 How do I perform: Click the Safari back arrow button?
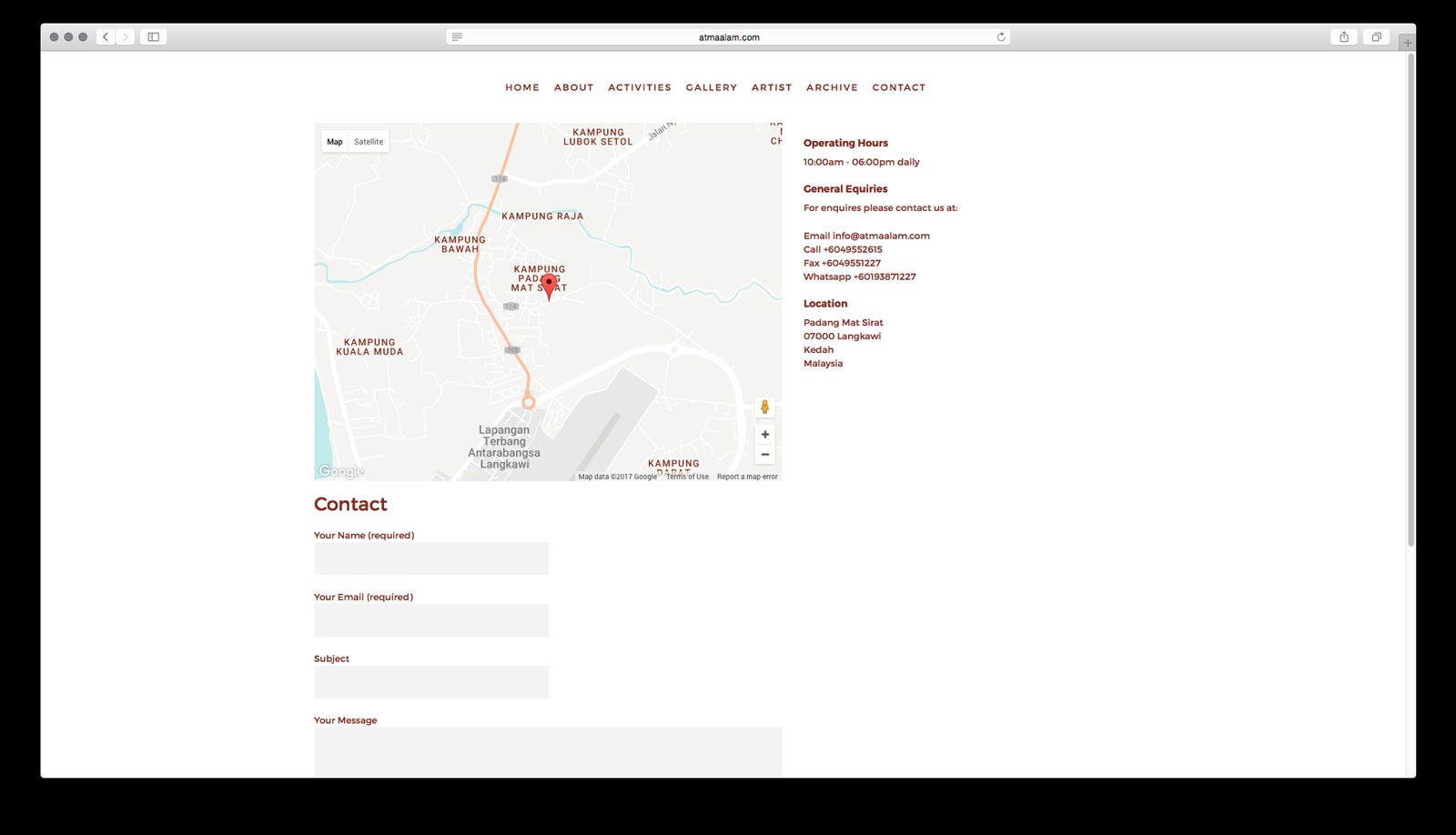click(106, 37)
